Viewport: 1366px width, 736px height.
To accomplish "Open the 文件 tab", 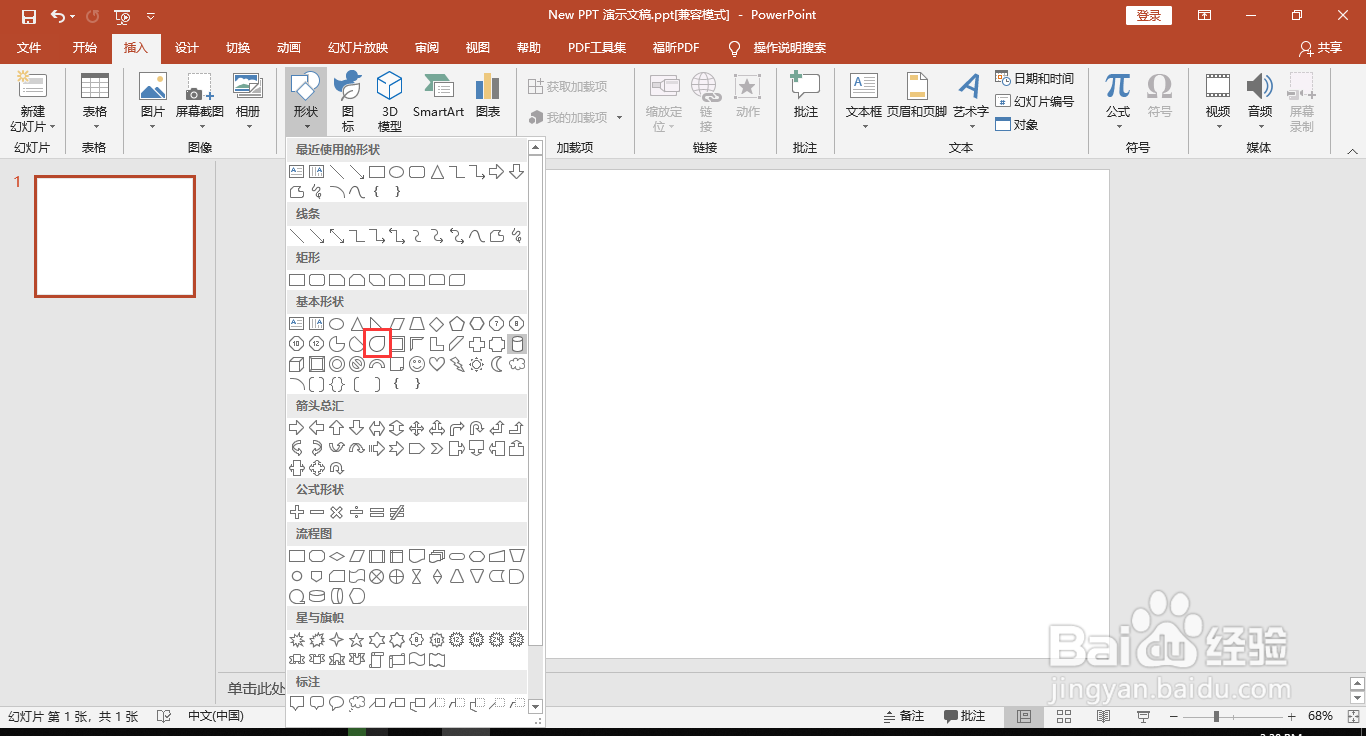I will 29,47.
